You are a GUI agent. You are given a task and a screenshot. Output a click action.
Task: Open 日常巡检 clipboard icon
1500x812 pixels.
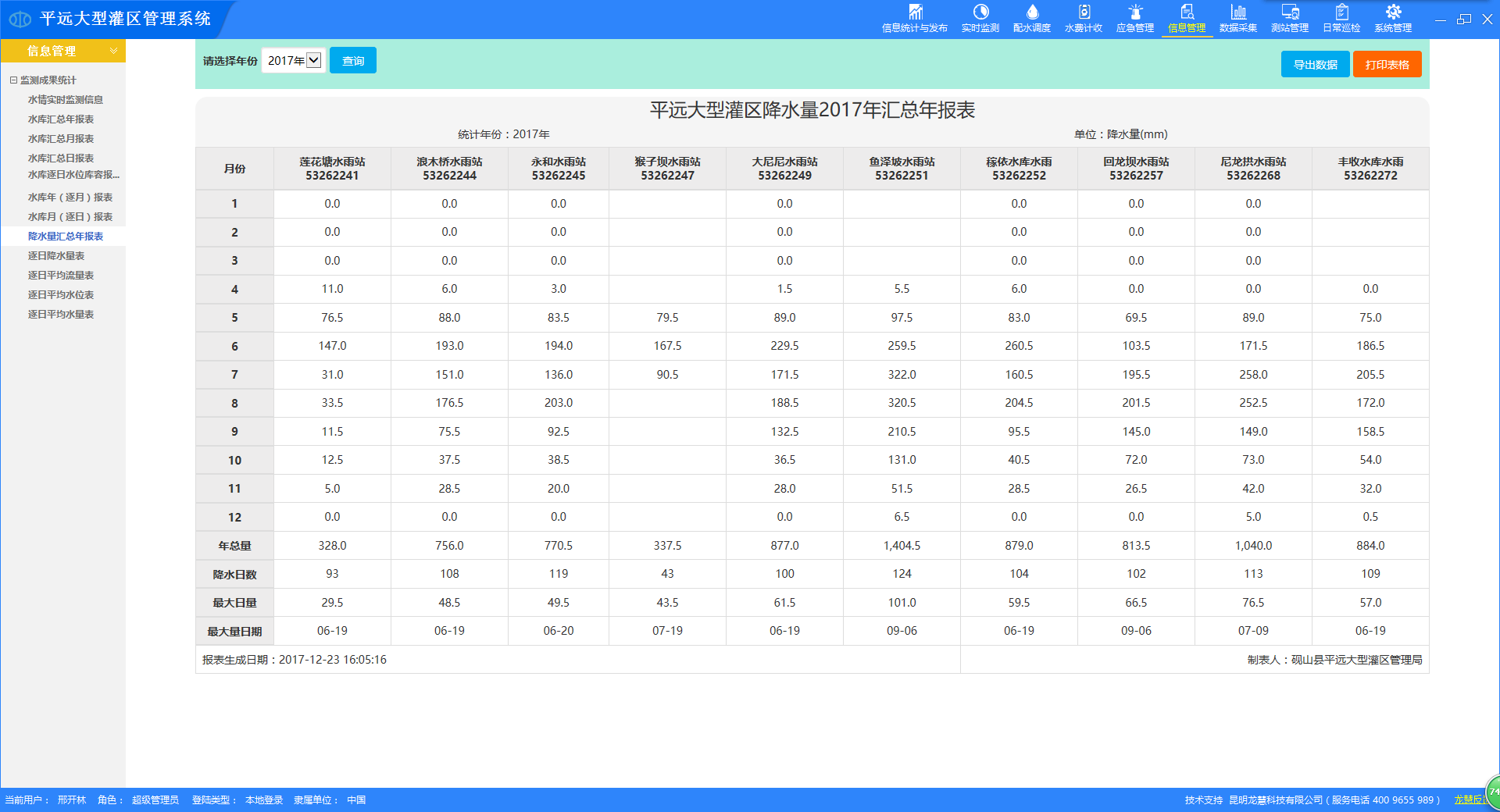pyautogui.click(x=1341, y=12)
